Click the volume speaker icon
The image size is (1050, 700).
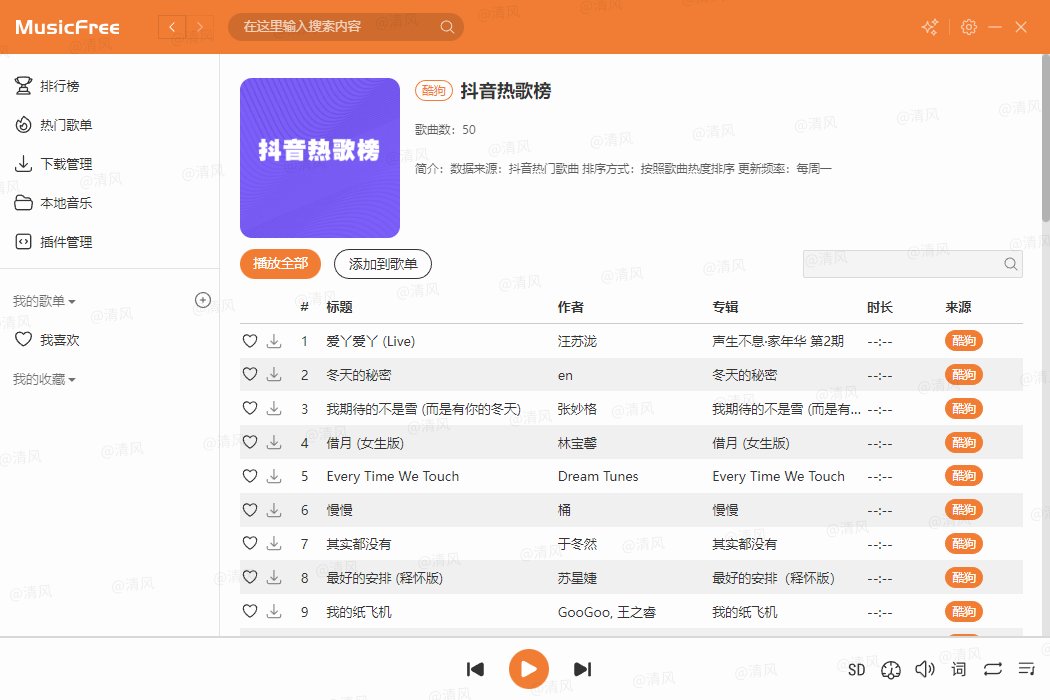coord(925,669)
